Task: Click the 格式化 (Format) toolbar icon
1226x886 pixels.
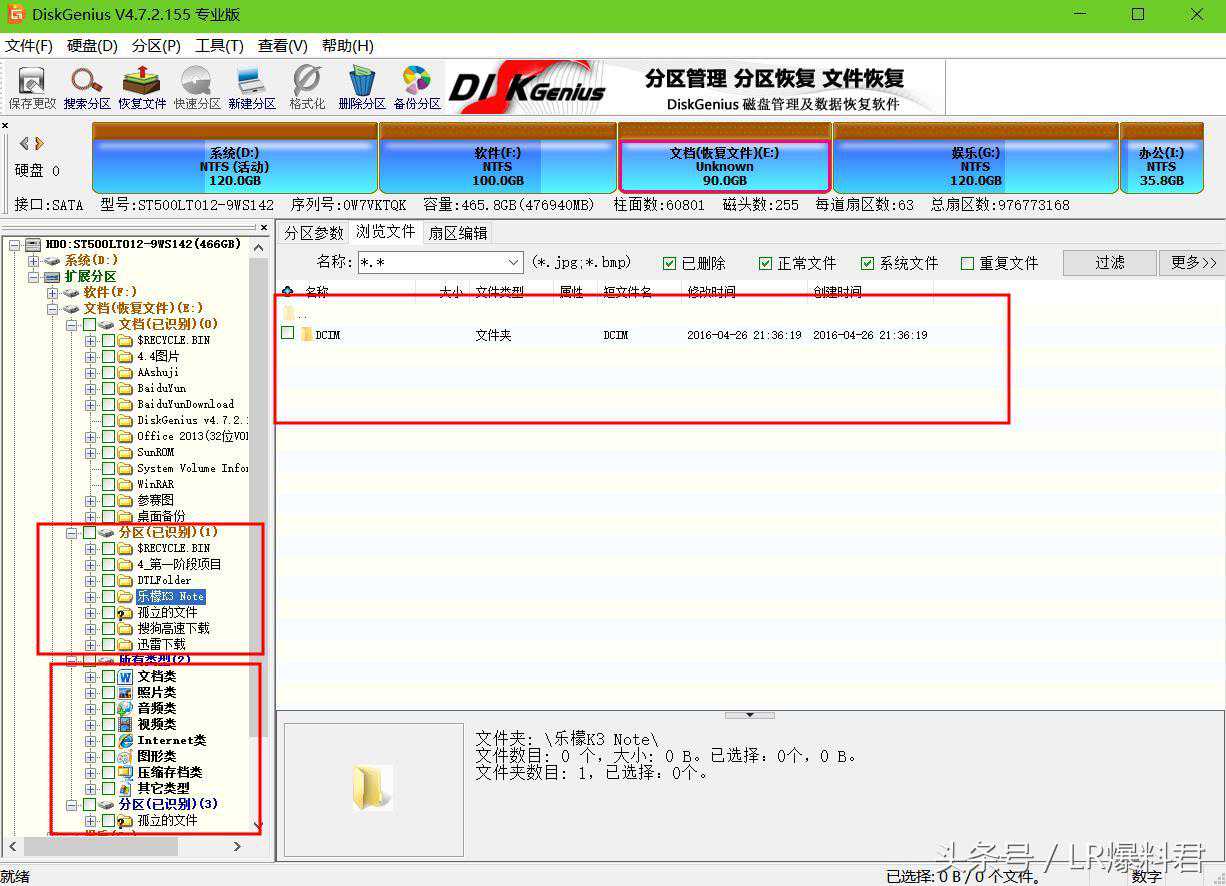Action: pyautogui.click(x=307, y=87)
